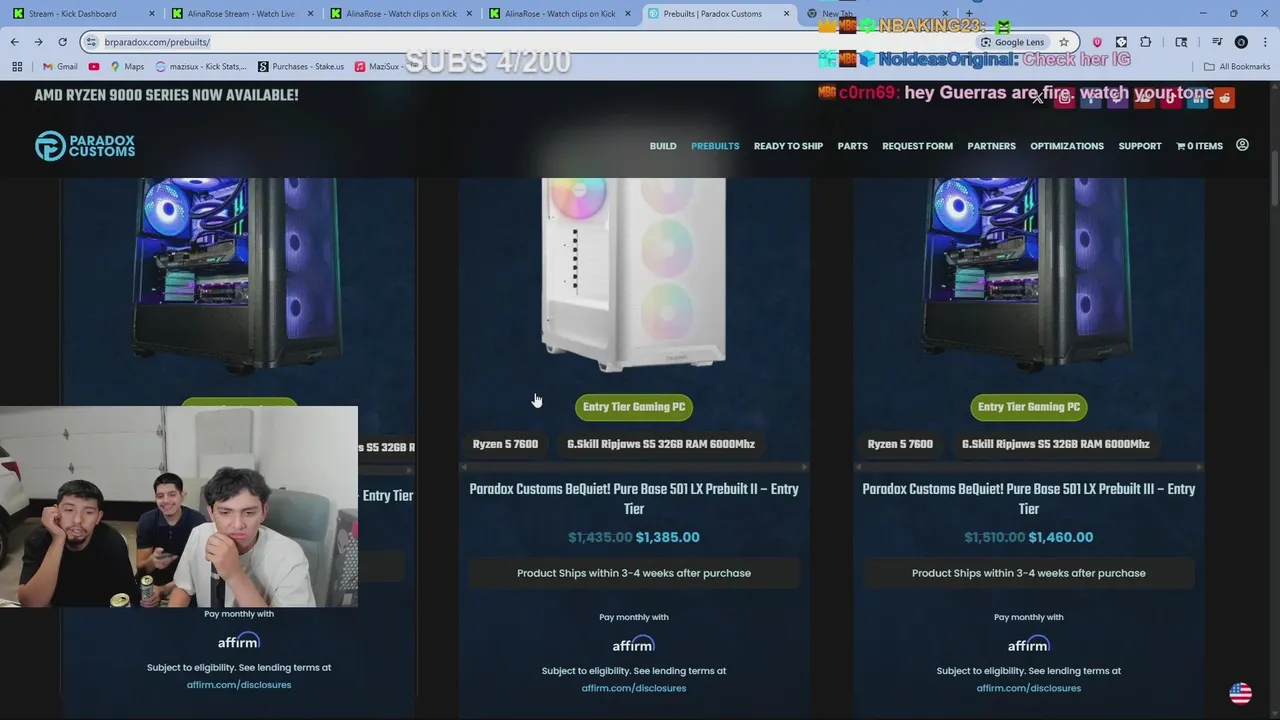1280x720 pixels.
Task: Open the YouTube bookmark icon
Action: 94,67
